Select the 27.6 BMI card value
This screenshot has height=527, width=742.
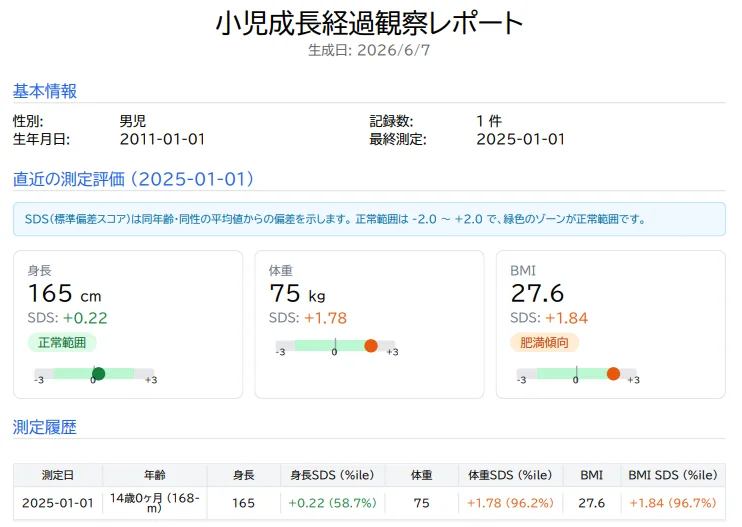point(537,293)
